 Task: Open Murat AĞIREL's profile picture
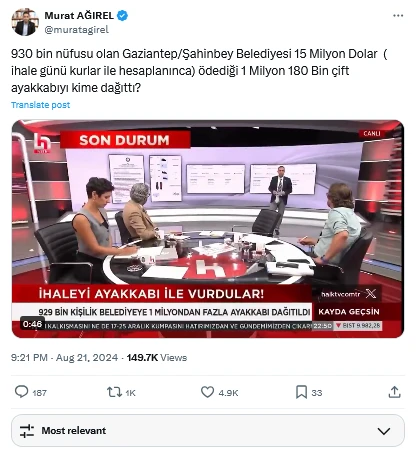pos(25,22)
